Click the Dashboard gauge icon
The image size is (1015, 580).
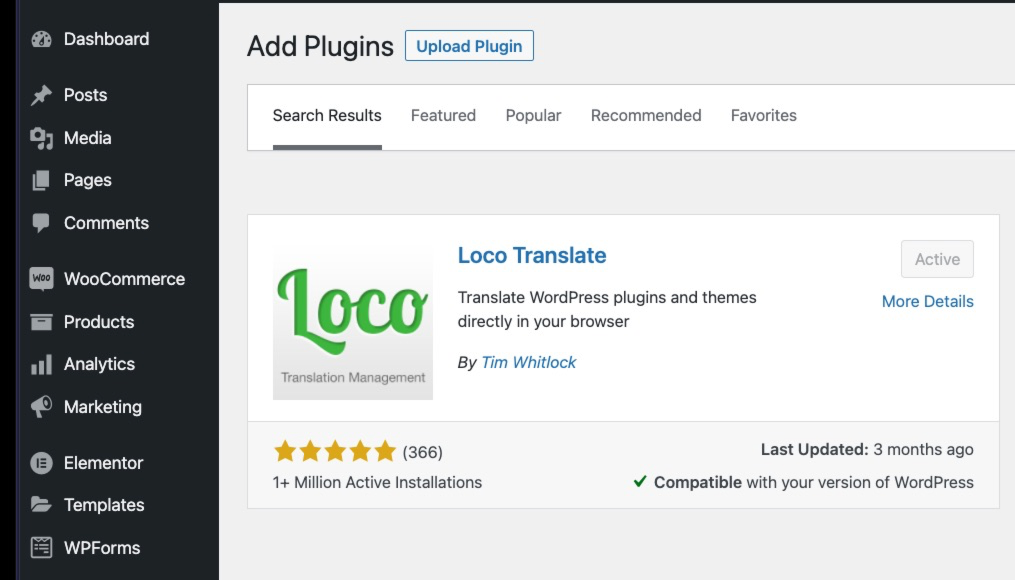41,39
